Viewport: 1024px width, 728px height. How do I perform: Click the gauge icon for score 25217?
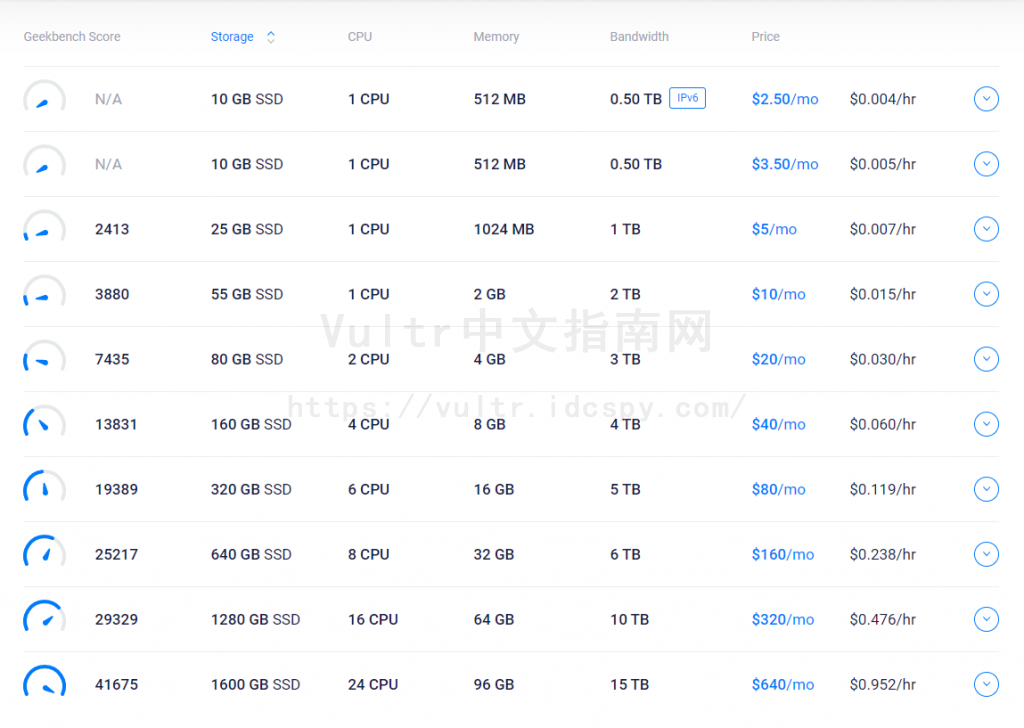click(x=44, y=551)
